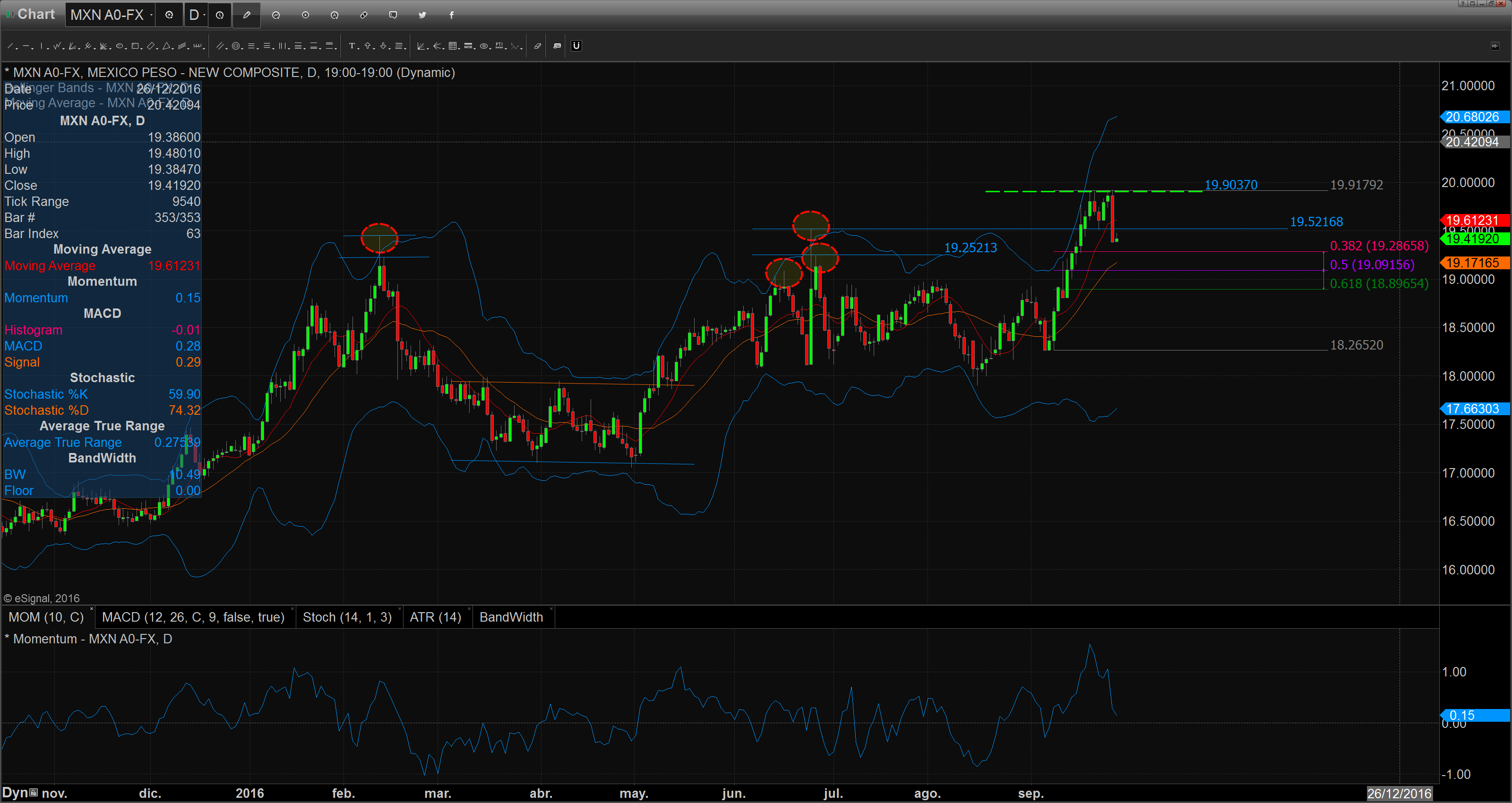Expand the triangle tool dropdown arrow

[x=172, y=49]
